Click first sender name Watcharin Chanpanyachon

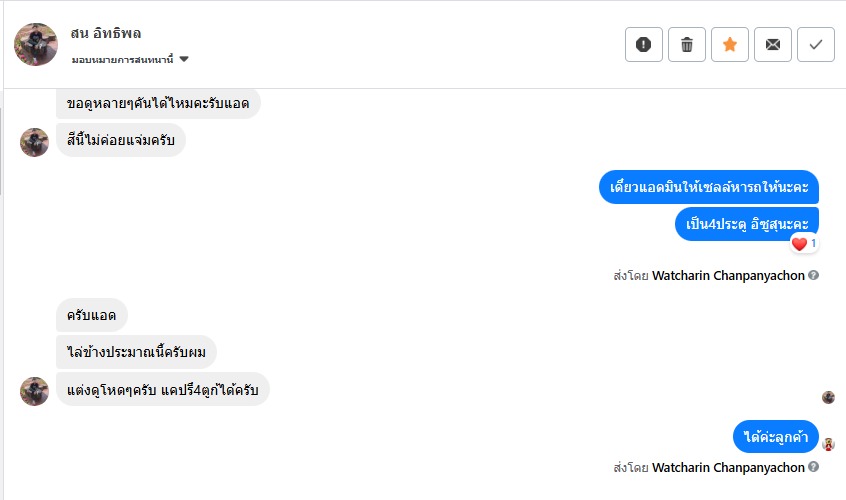click(x=728, y=276)
